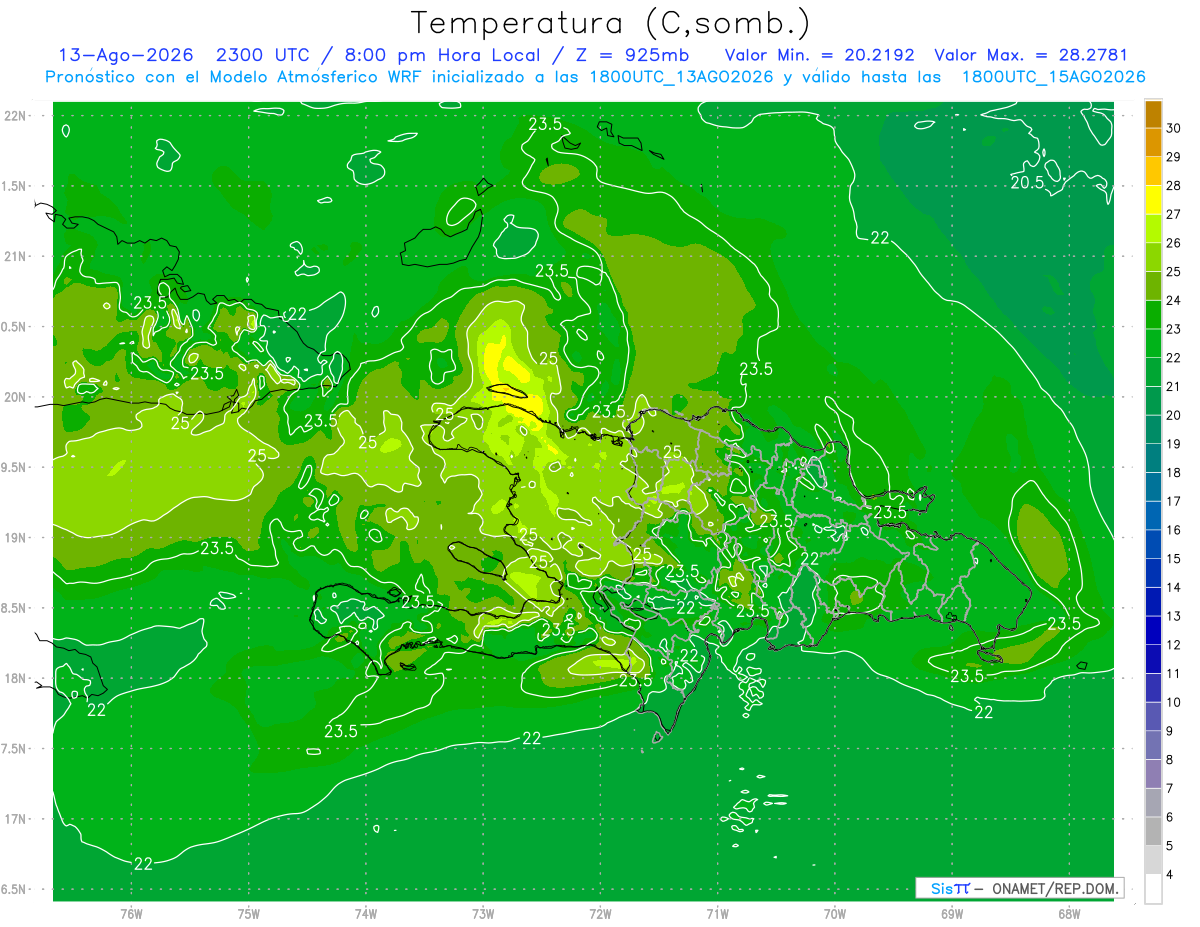Image resolution: width=1200 pixels, height=927 pixels.
Task: Click the 72W longitude label
Action: tap(600, 913)
